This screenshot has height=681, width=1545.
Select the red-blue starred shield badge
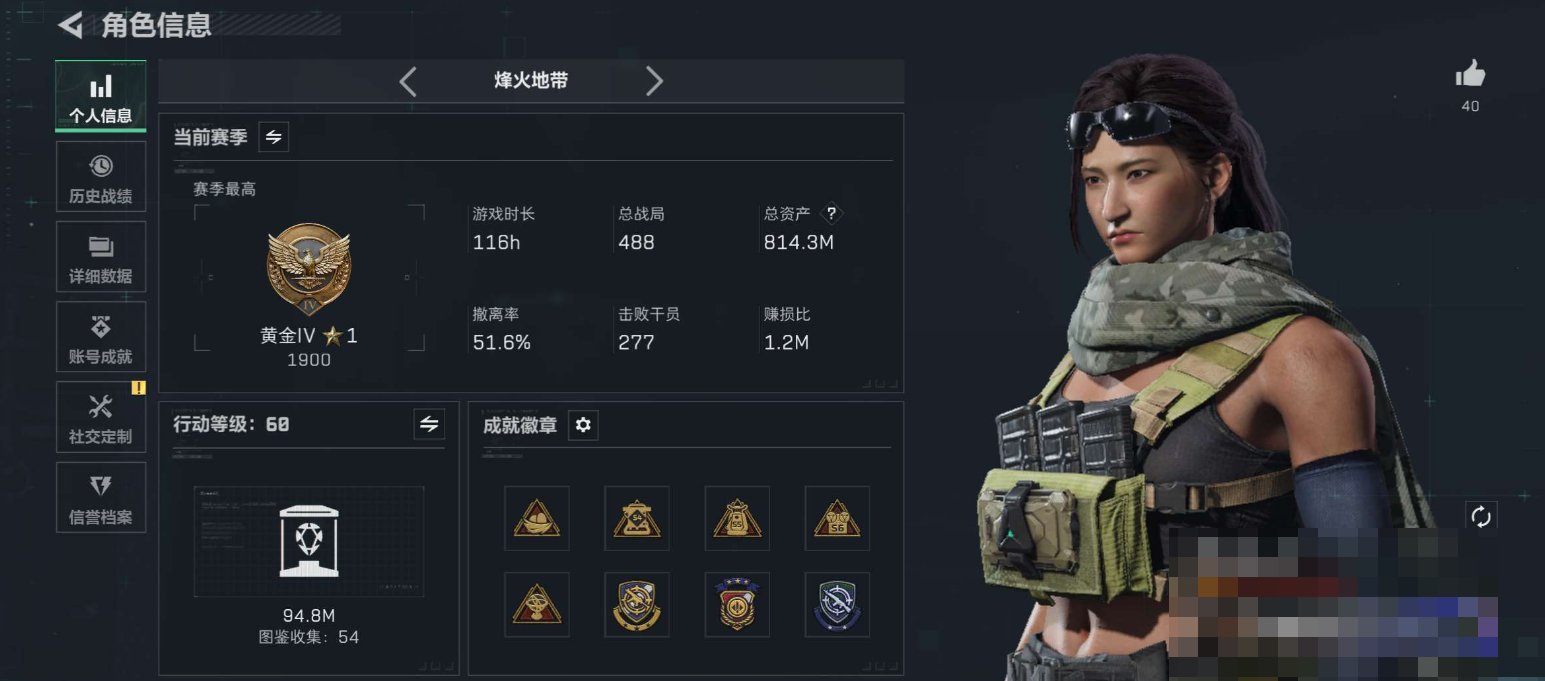737,604
